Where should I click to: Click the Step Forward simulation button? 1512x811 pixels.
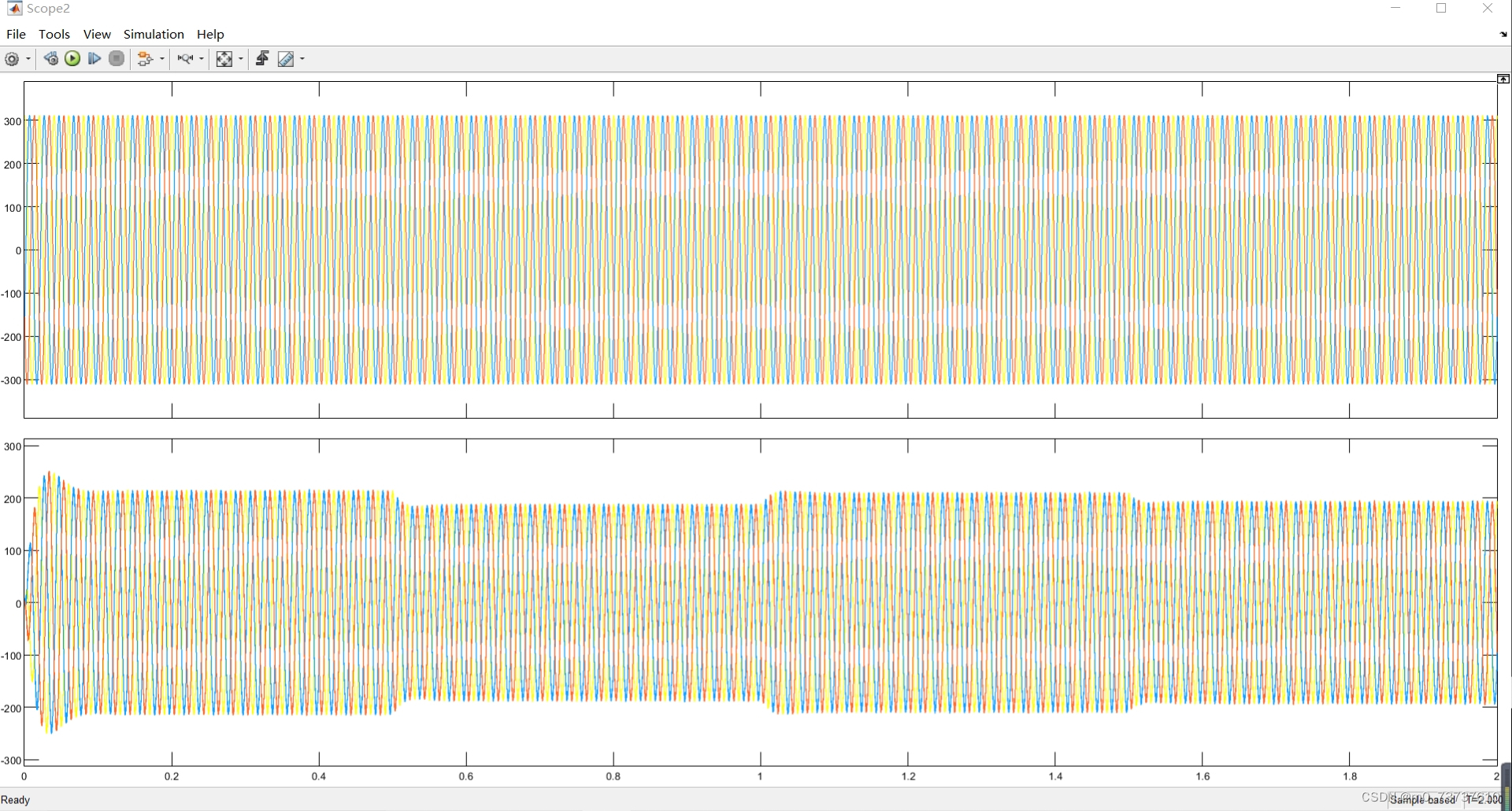coord(94,59)
